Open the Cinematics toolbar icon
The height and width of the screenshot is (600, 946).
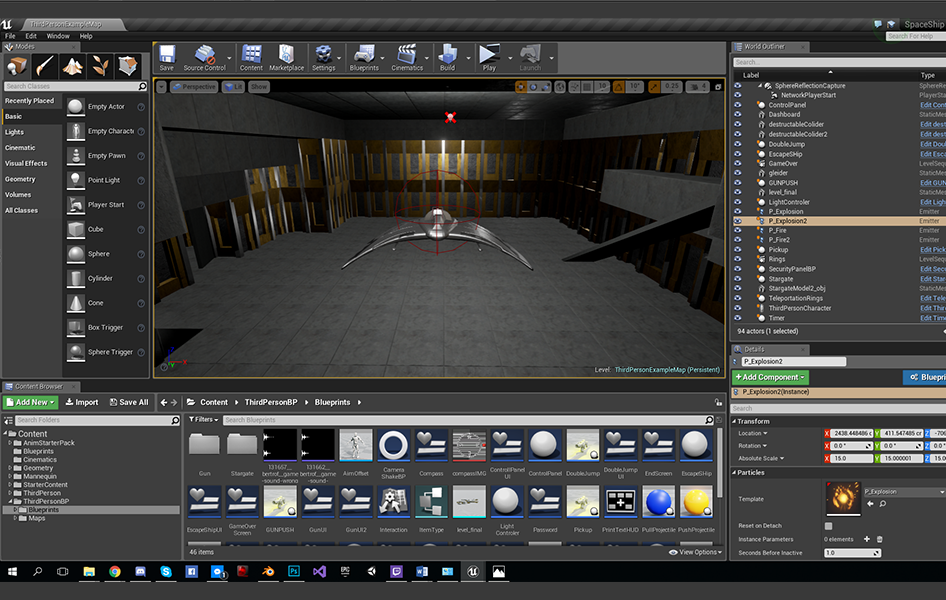[406, 56]
